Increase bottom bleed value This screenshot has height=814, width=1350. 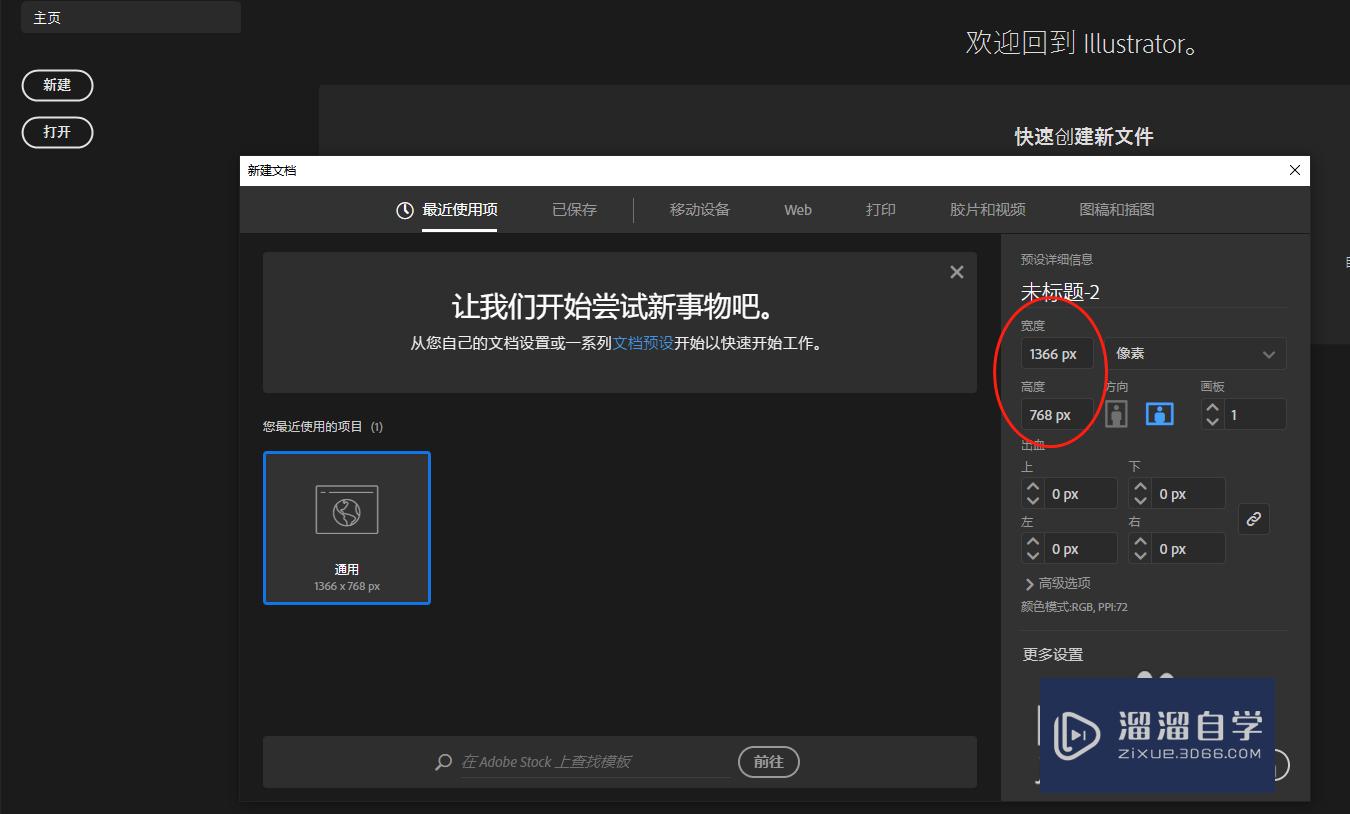pyautogui.click(x=1140, y=487)
